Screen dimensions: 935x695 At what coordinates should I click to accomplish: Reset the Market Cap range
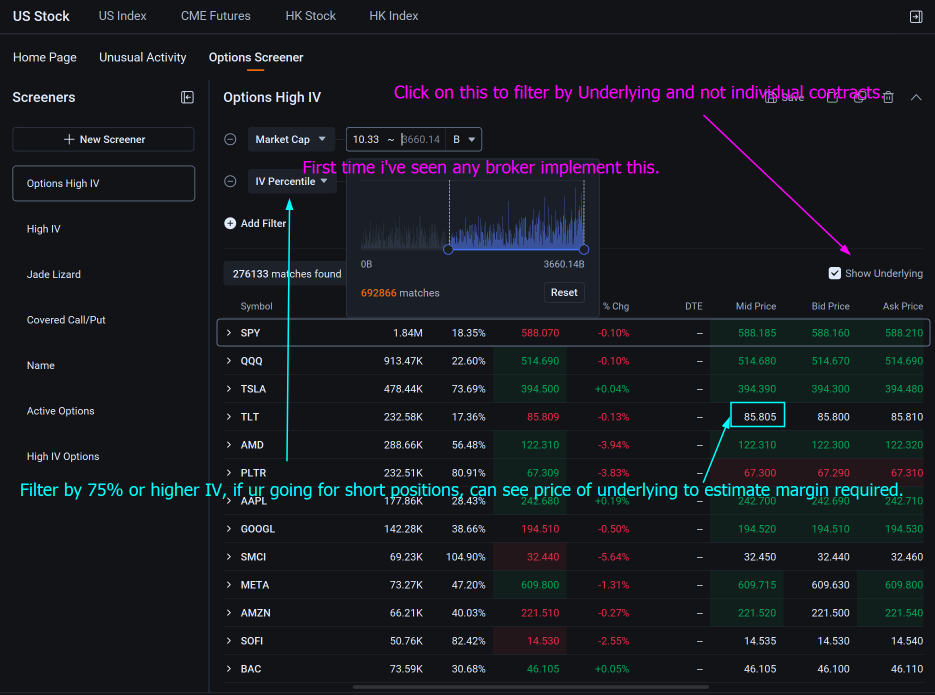pyautogui.click(x=564, y=293)
